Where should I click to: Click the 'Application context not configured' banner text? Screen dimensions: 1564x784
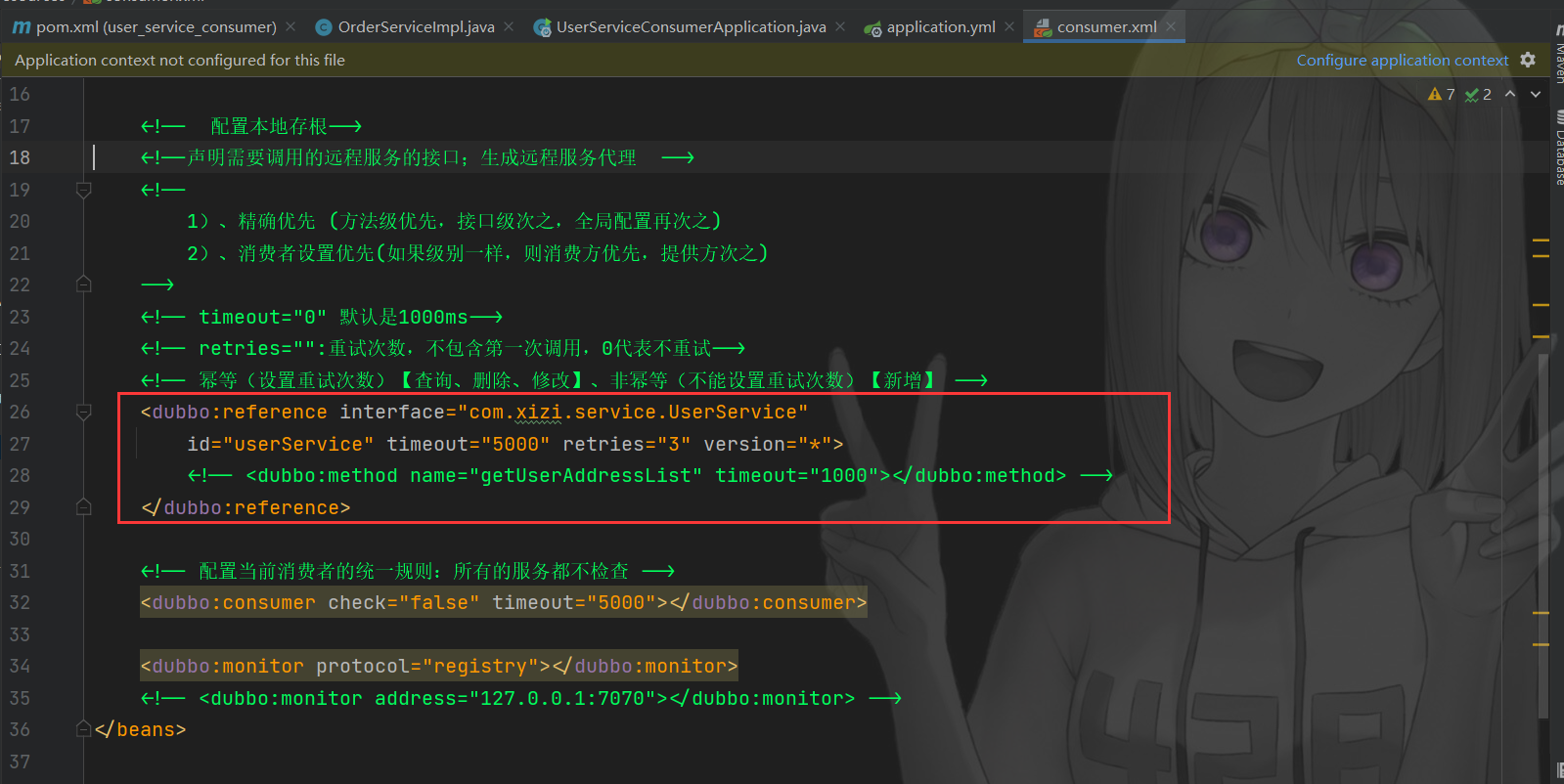point(180,61)
